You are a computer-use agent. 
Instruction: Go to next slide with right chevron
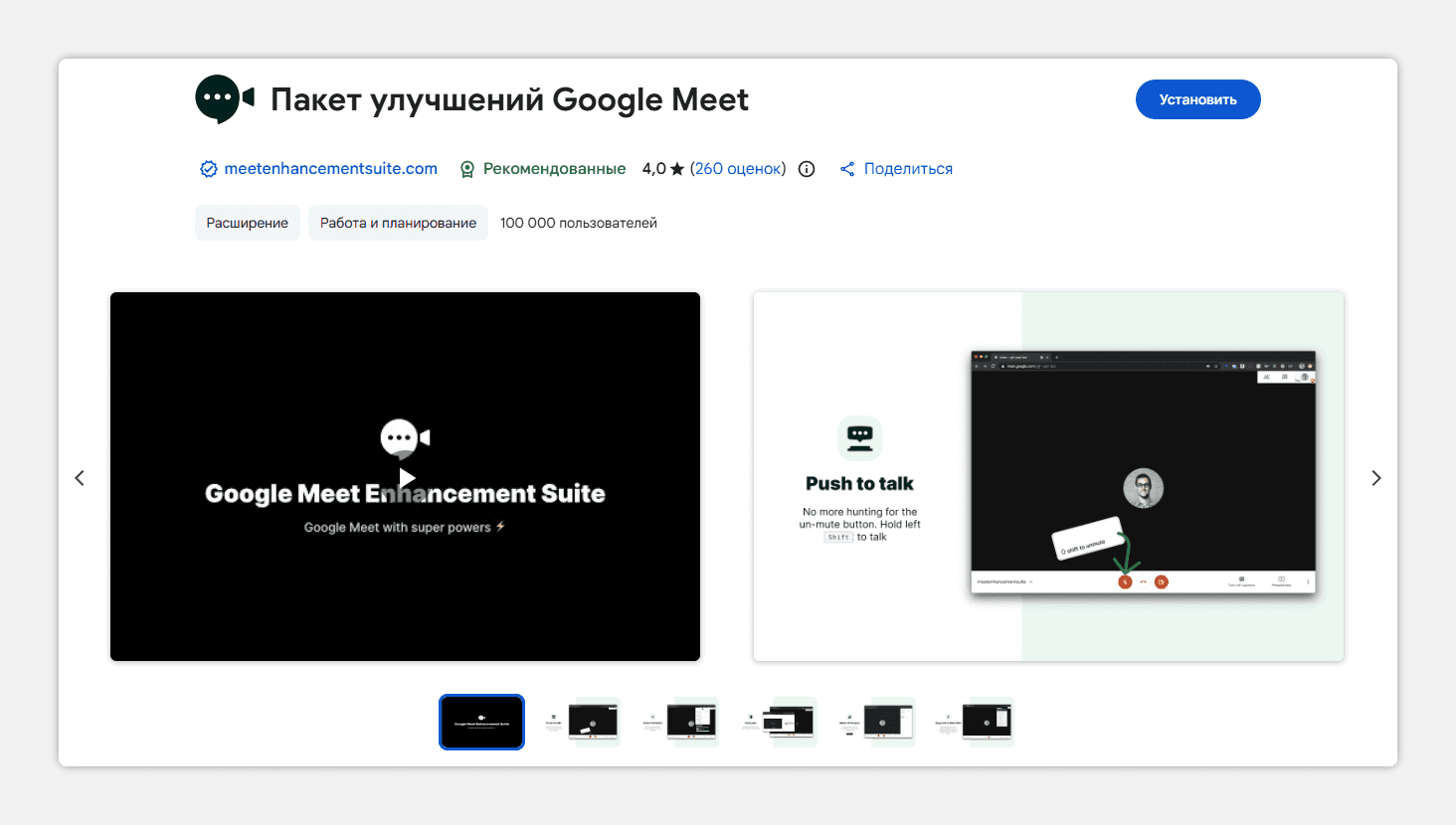pos(1376,478)
